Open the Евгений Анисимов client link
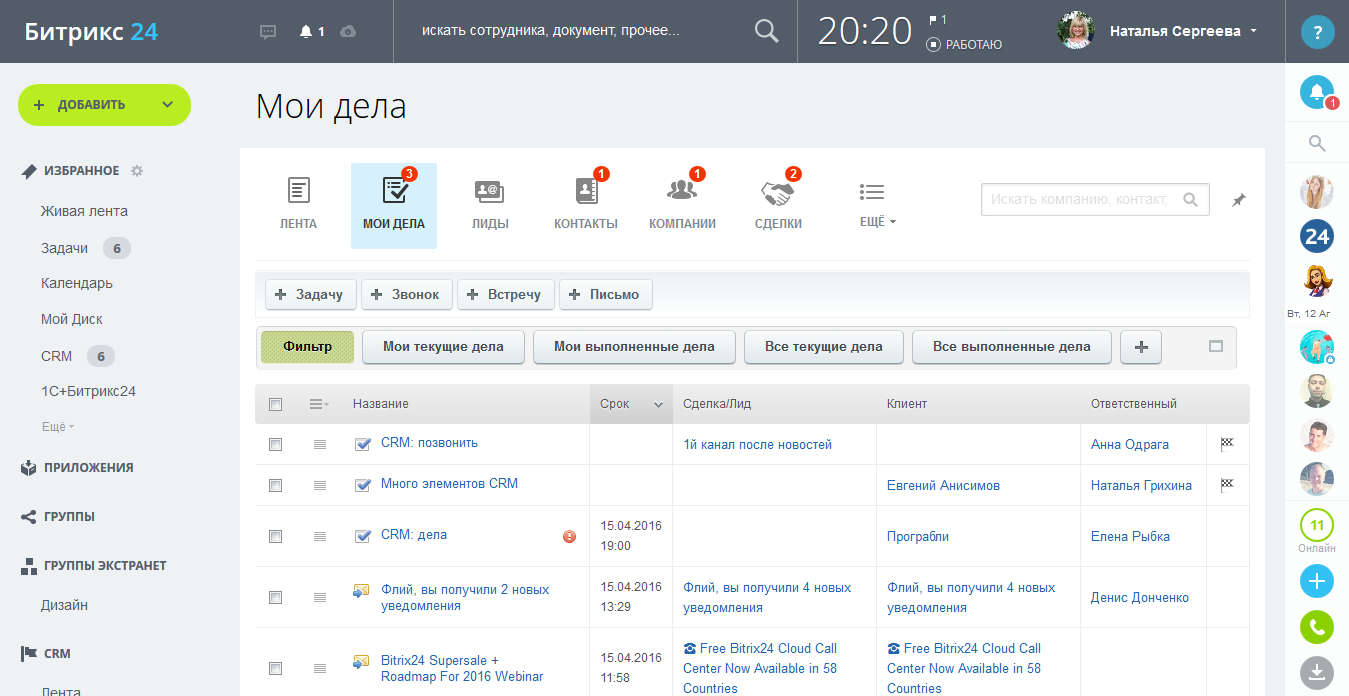1349x696 pixels. (x=943, y=486)
